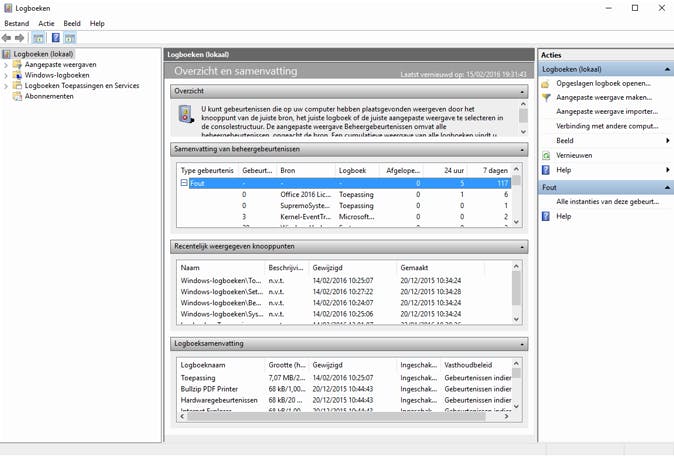Collapse the Logboeksamenvatting section
Image resolution: width=674 pixels, height=456 pixels.
click(x=522, y=344)
